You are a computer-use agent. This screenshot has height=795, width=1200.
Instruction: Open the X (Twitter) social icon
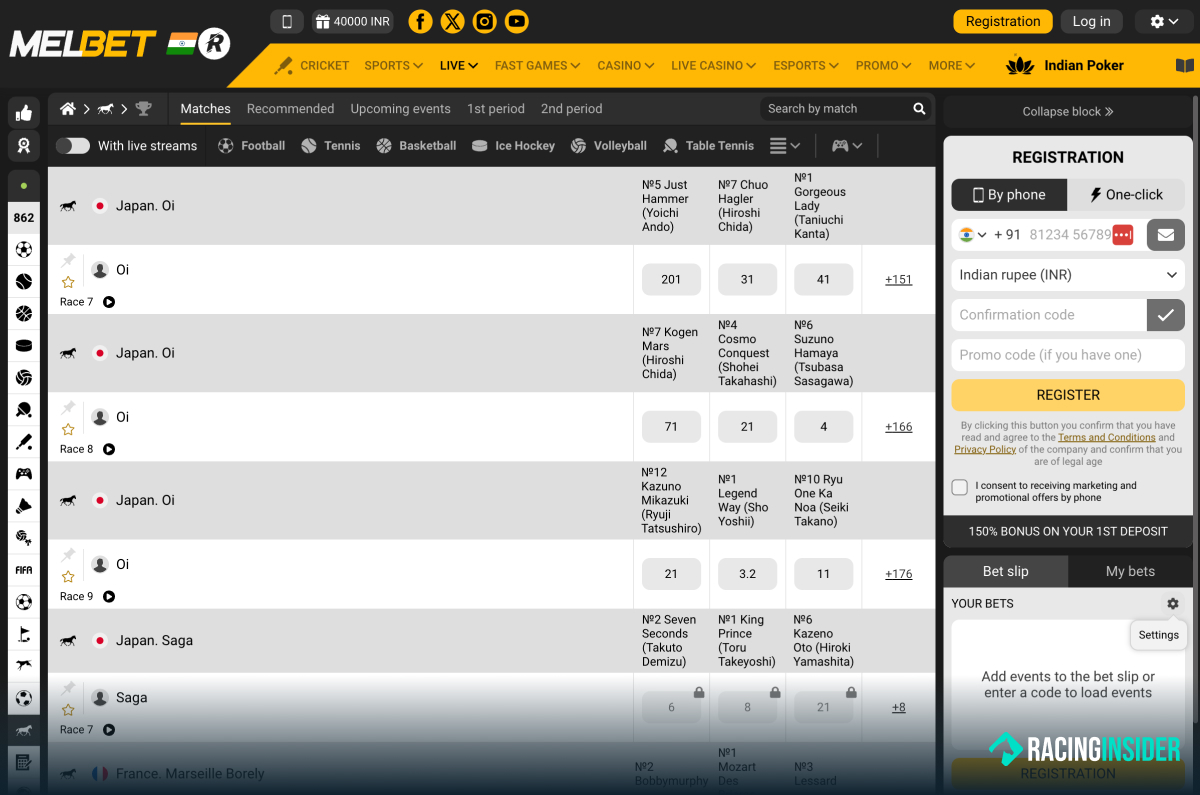[x=453, y=21]
